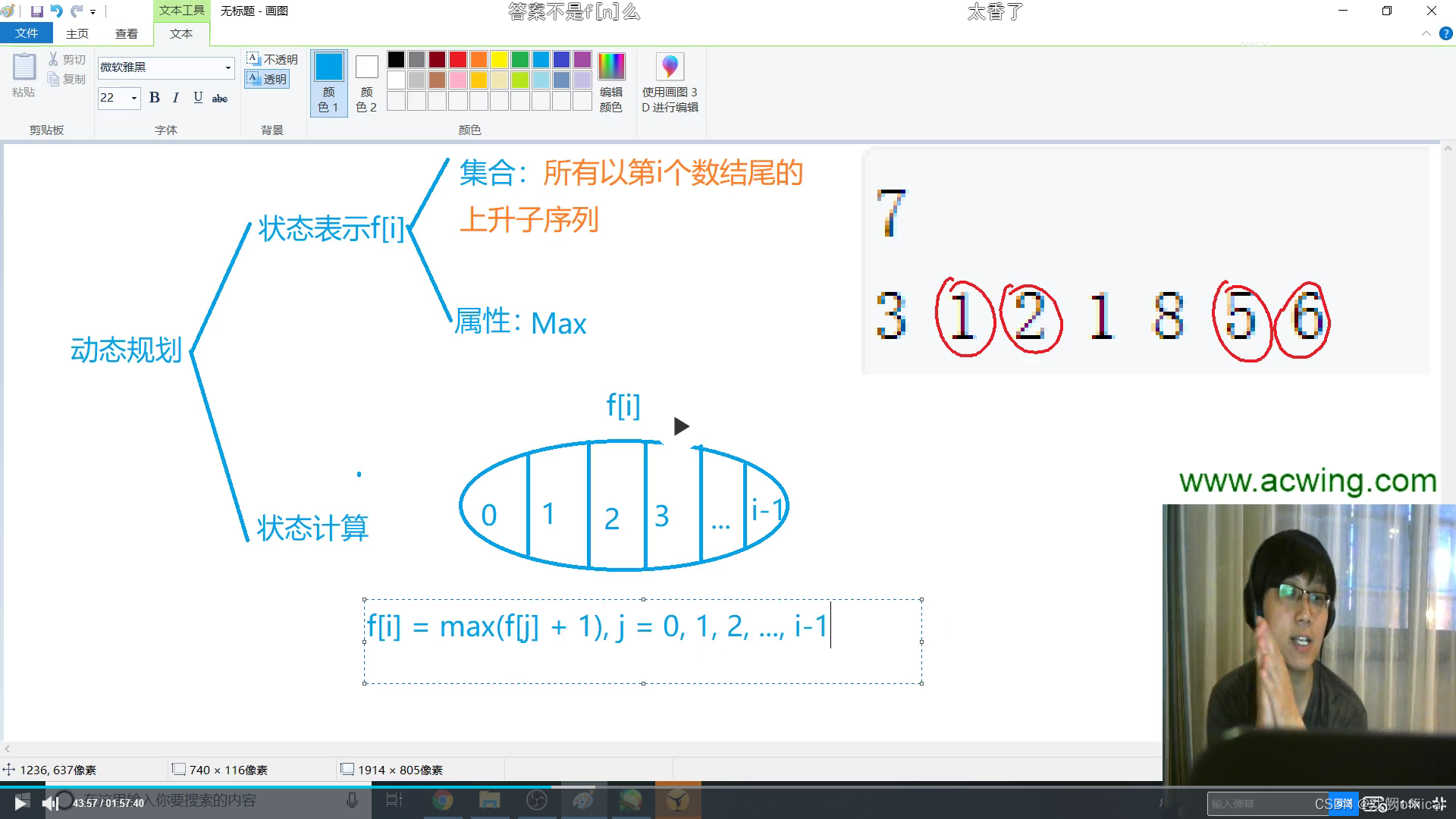Click the Copy button
Viewport: 1456px width, 819px height.
(x=67, y=79)
